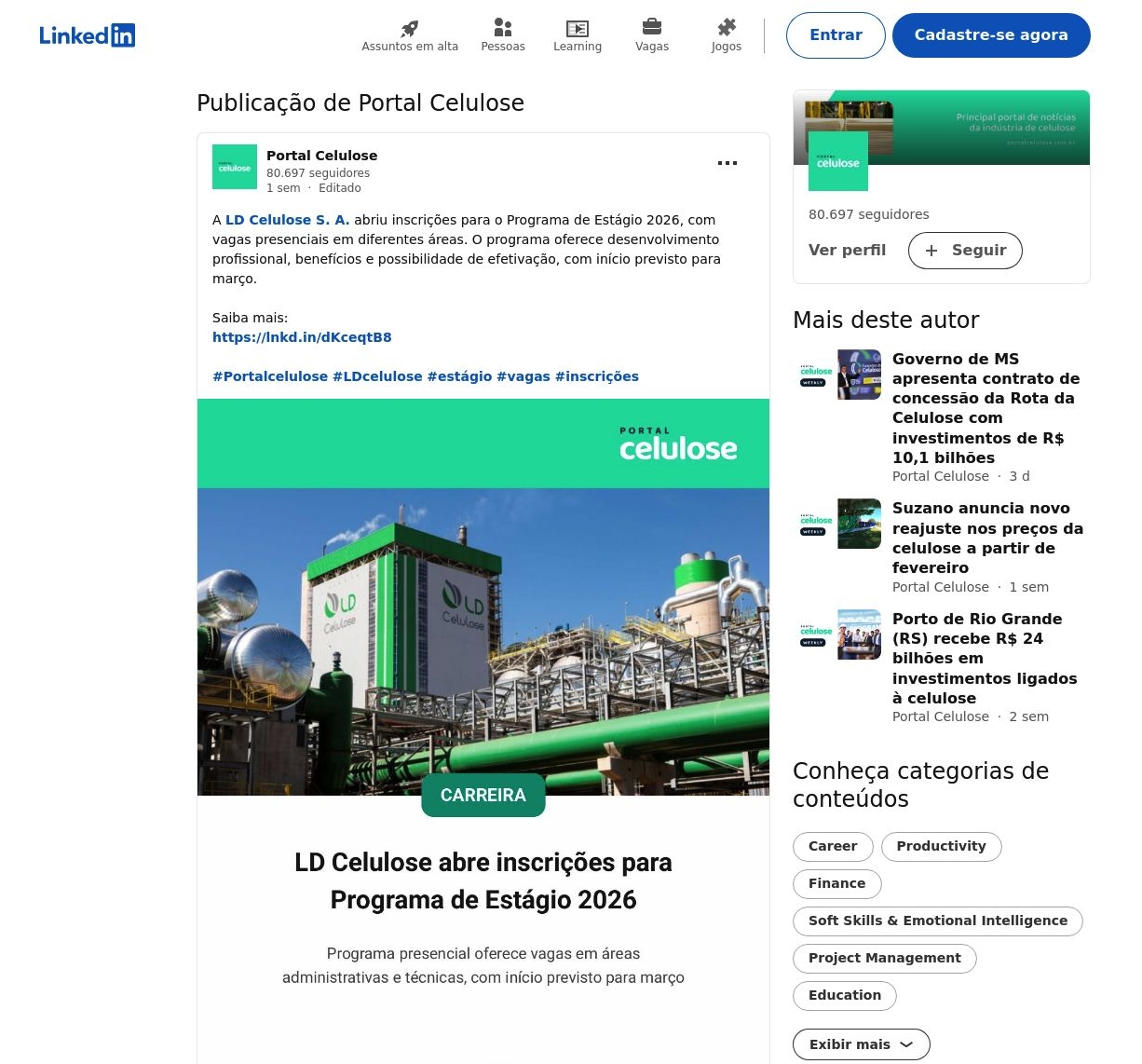Open the Jogos puzzle icon
This screenshot has width=1142, height=1064.
[x=727, y=28]
